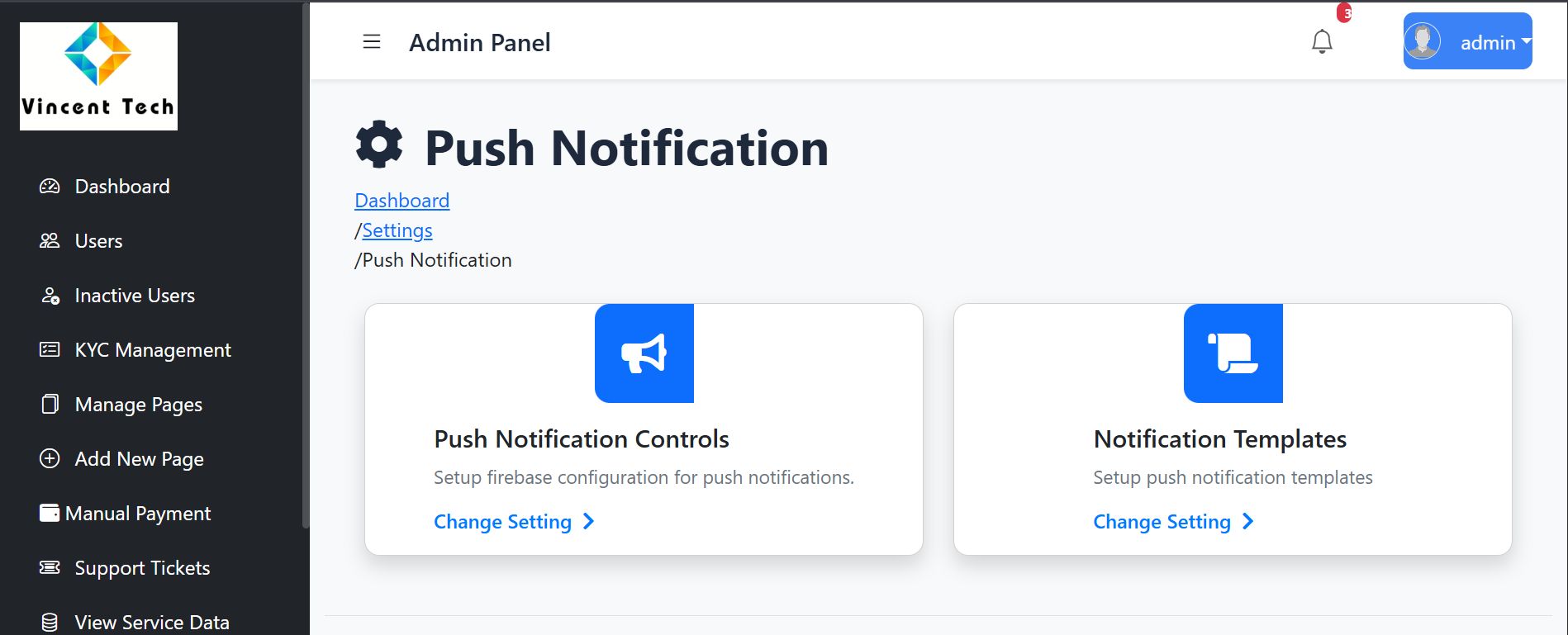This screenshot has height=635, width=1568.
Task: Click the megaphone icon on Push Notification Controls
Action: (x=644, y=353)
